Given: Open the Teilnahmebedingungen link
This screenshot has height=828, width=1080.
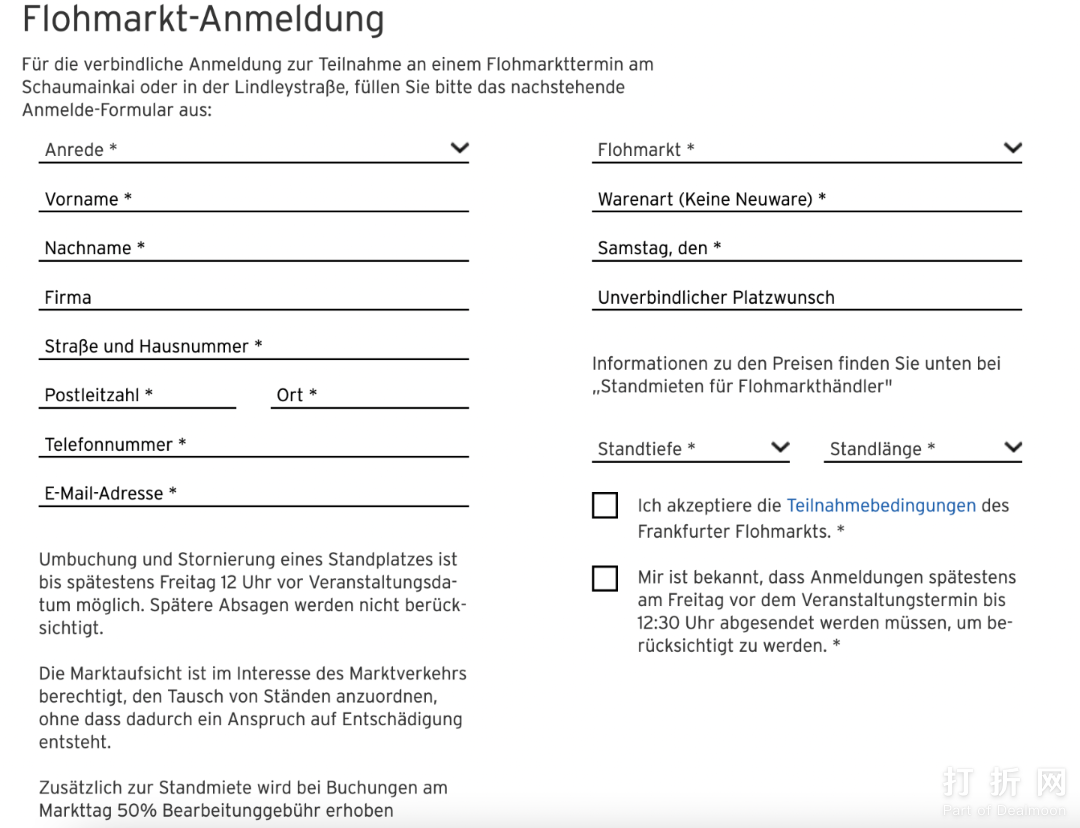Looking at the screenshot, I should coord(881,505).
